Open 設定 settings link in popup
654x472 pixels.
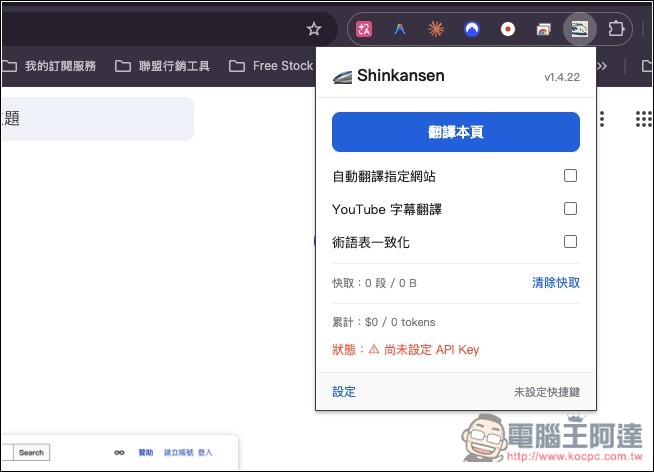point(344,392)
